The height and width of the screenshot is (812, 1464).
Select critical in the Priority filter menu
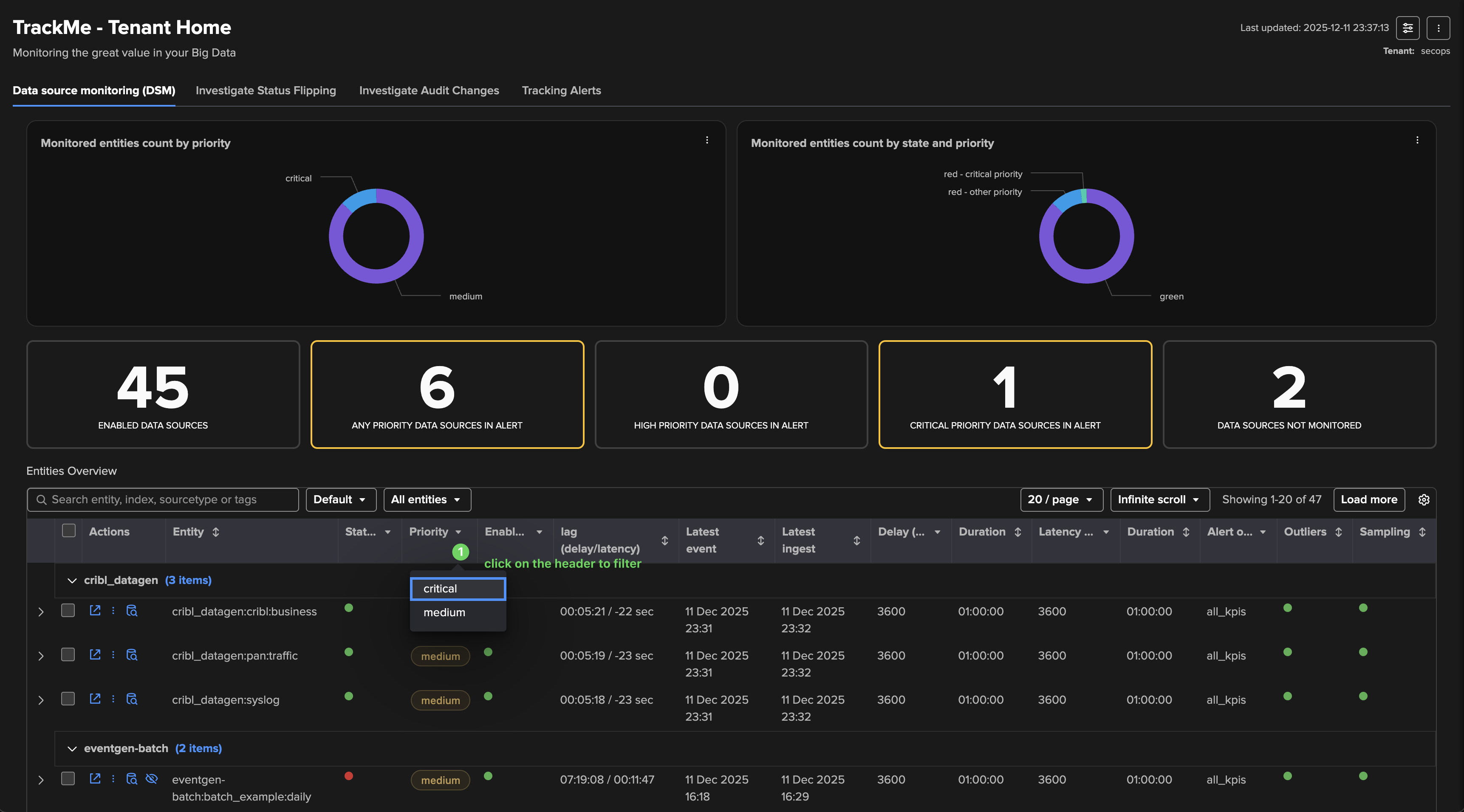[458, 589]
